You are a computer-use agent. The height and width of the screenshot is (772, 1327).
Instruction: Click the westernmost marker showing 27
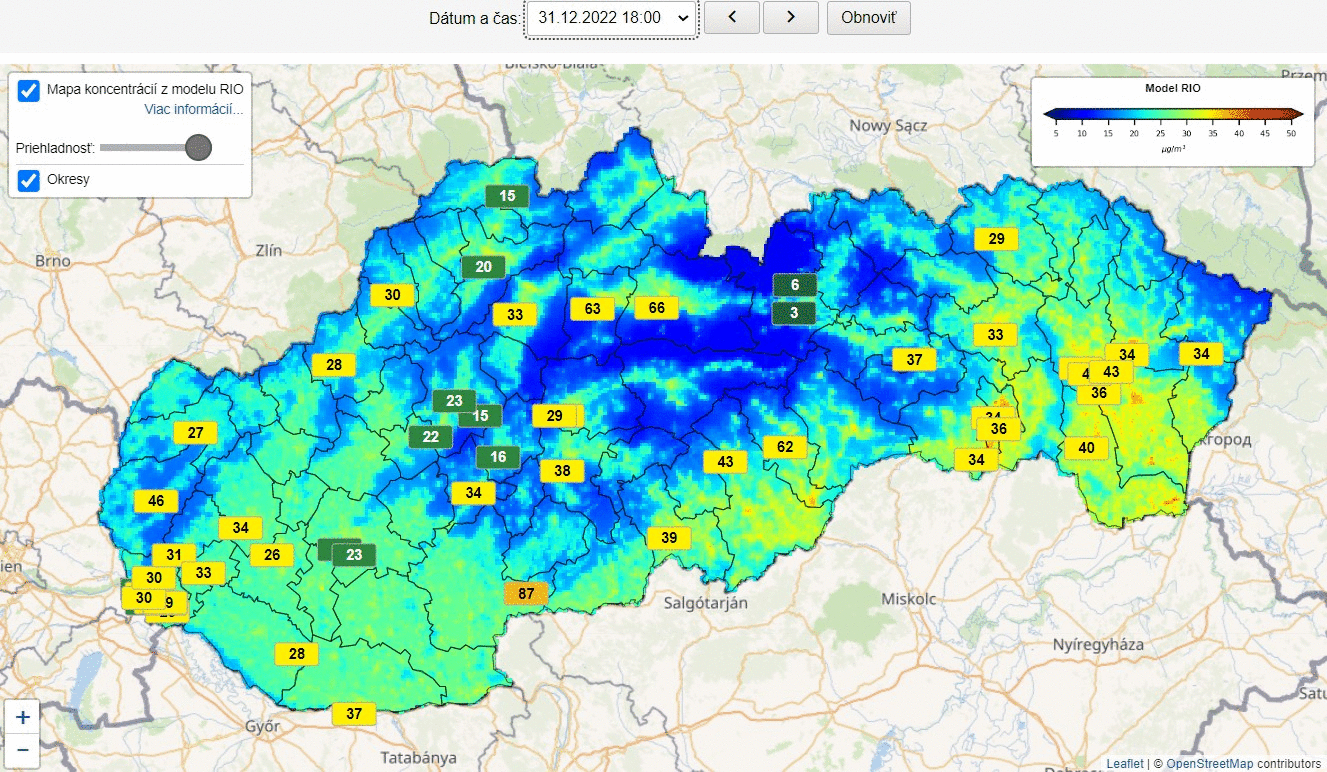pyautogui.click(x=195, y=432)
